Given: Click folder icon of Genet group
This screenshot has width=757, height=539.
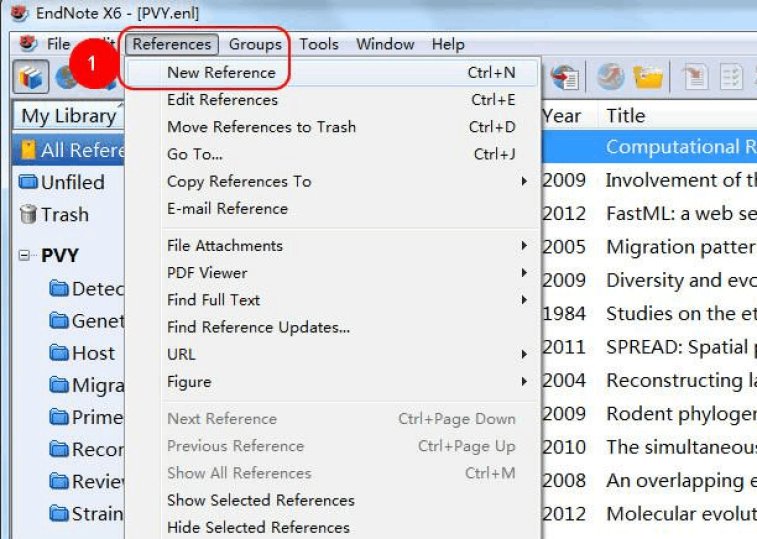Looking at the screenshot, I should [x=59, y=321].
